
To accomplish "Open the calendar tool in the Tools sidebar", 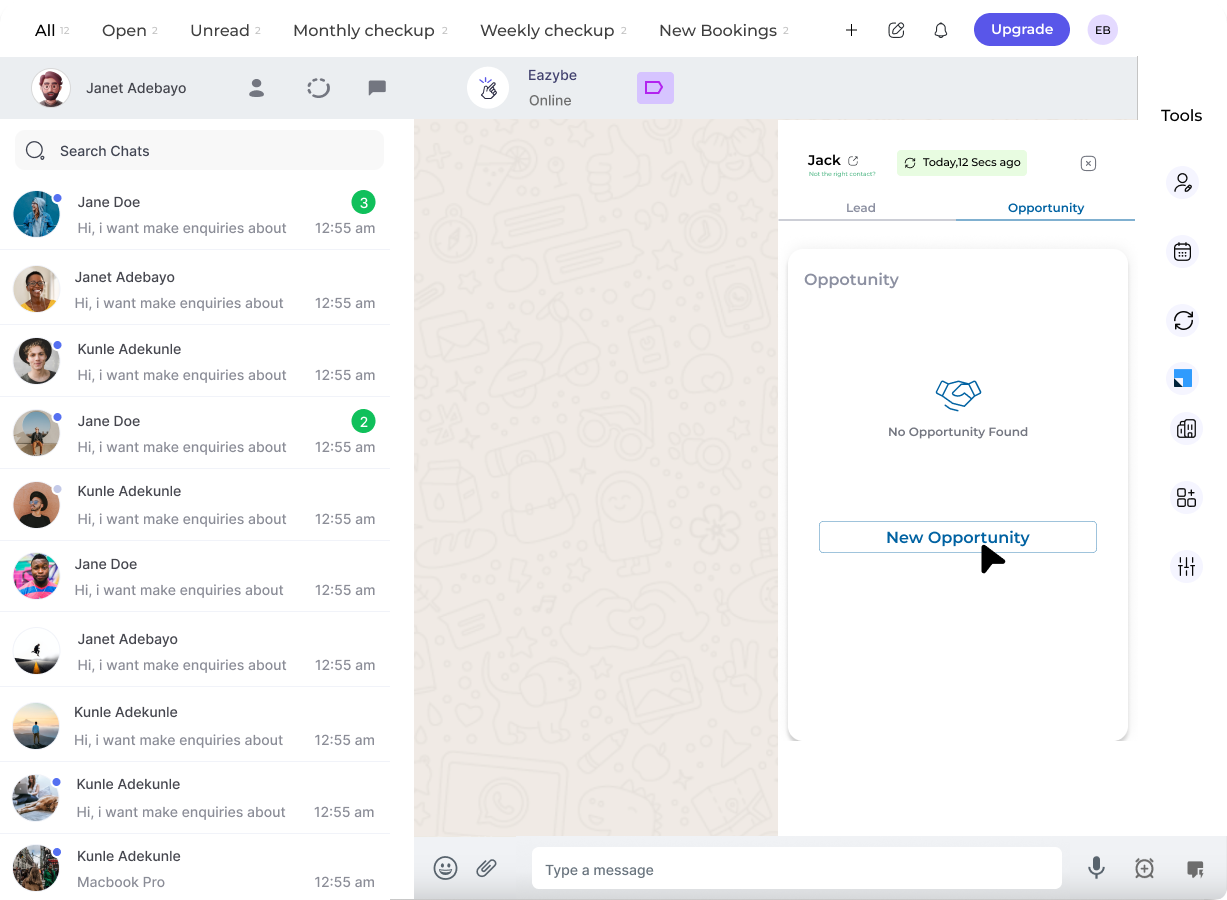I will pyautogui.click(x=1183, y=251).
